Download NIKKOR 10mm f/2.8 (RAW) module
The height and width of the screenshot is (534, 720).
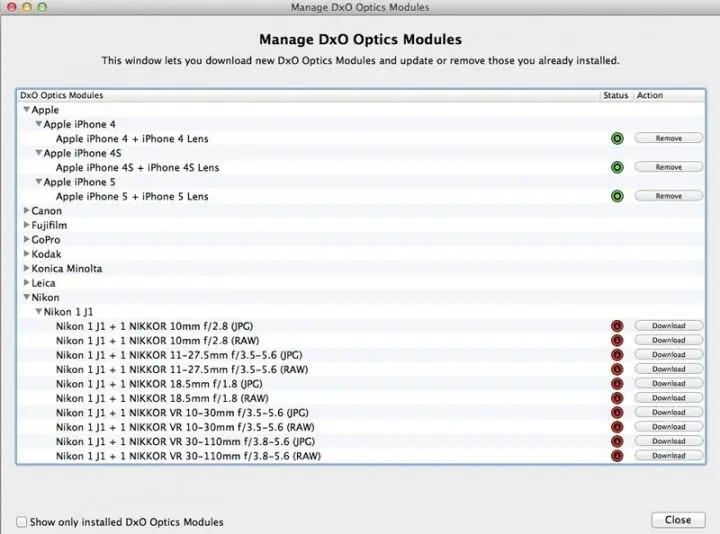pos(669,340)
